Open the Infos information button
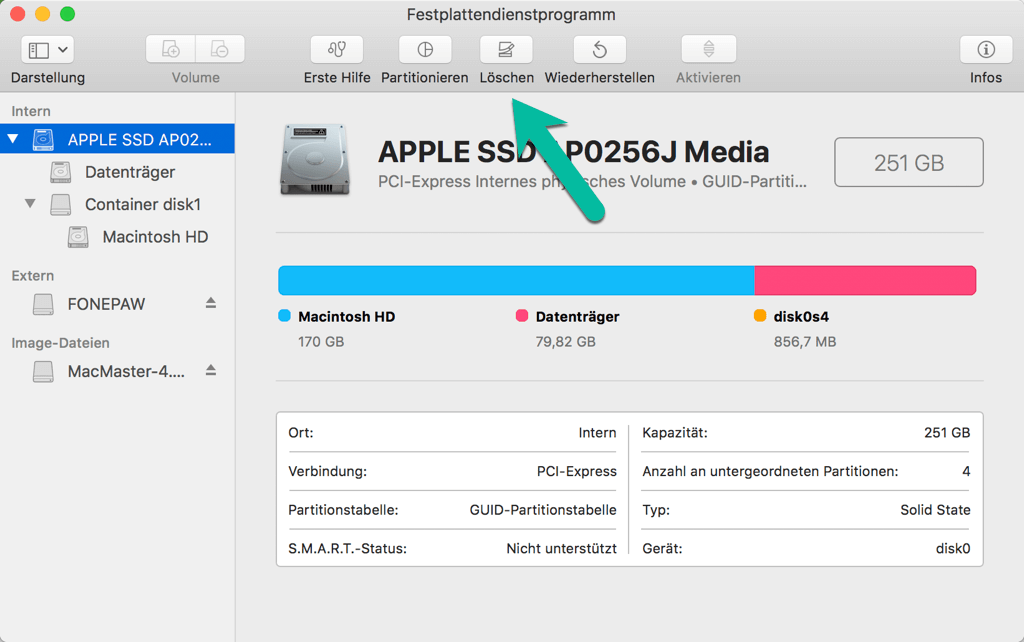This screenshot has height=642, width=1024. pos(986,49)
